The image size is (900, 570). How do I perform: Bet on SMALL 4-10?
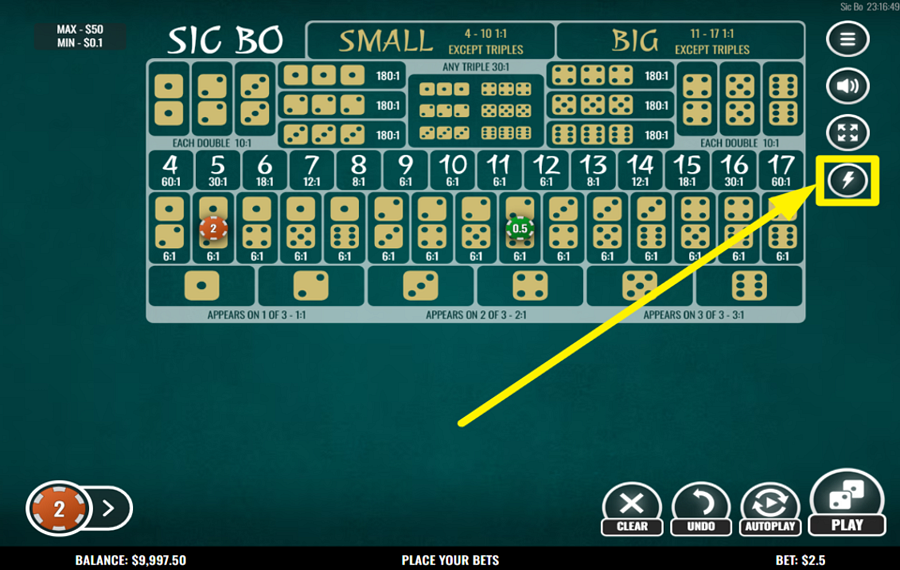tap(431, 40)
